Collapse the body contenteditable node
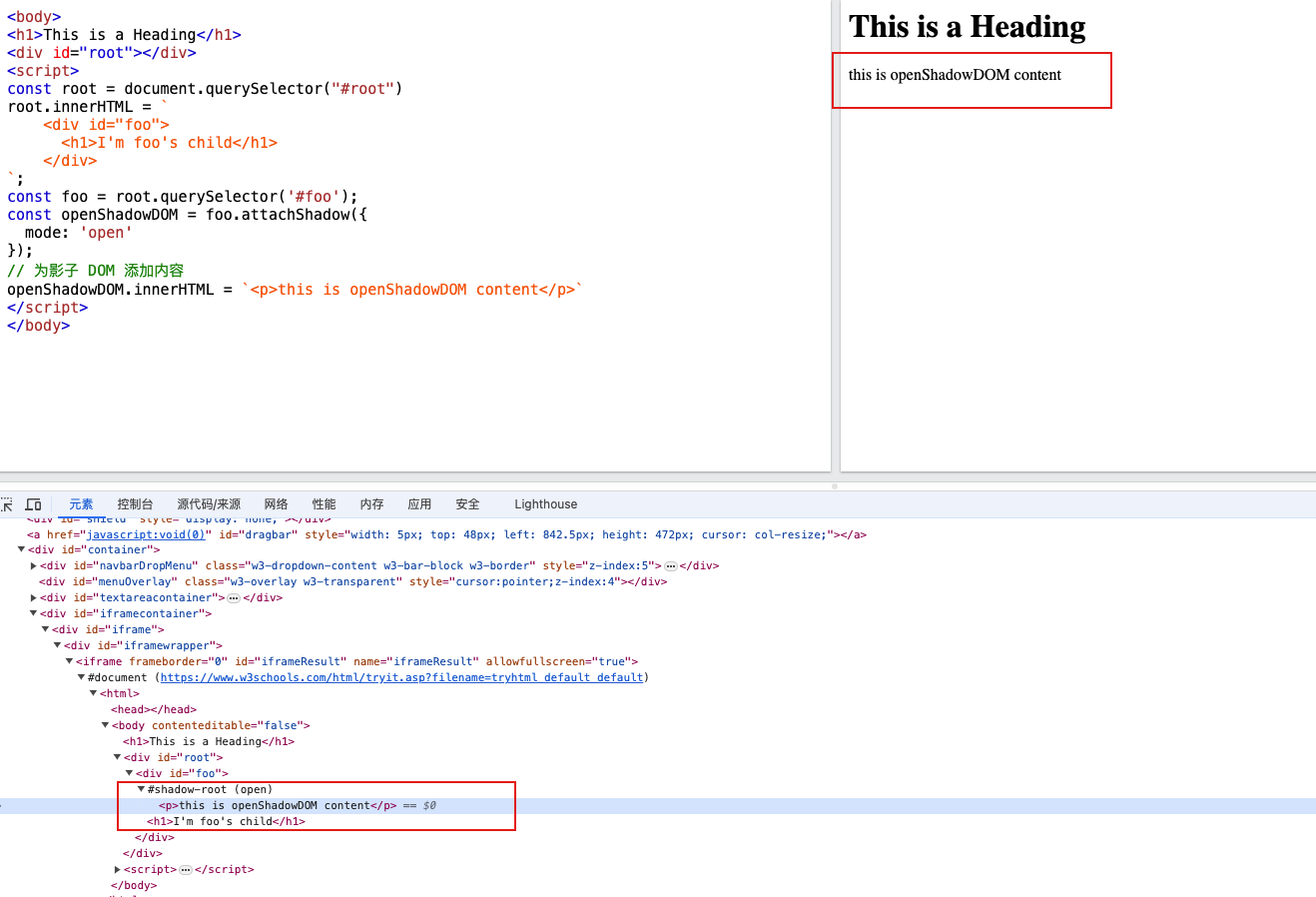The height and width of the screenshot is (897, 1316). (105, 726)
